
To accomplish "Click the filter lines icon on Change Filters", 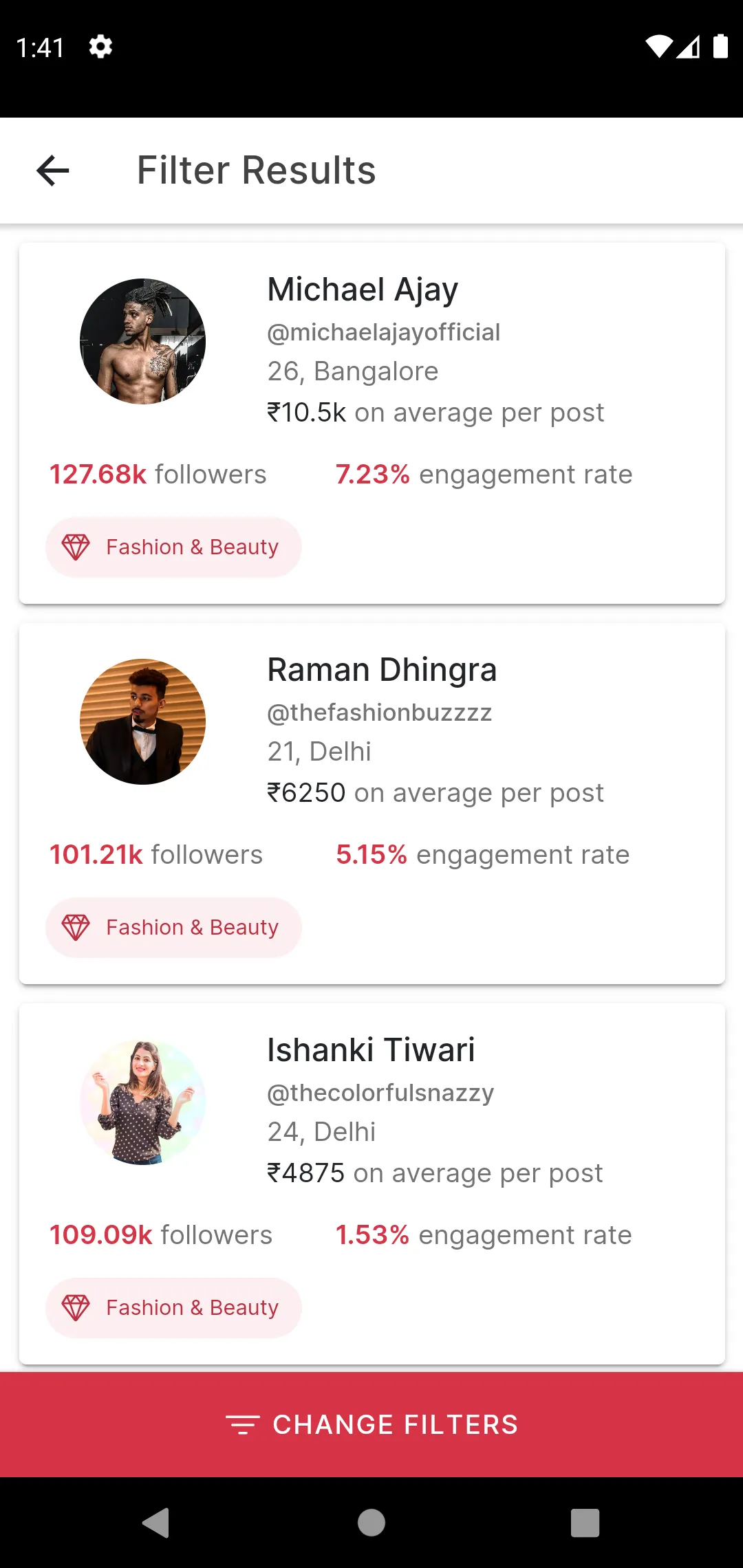I will point(243,1425).
